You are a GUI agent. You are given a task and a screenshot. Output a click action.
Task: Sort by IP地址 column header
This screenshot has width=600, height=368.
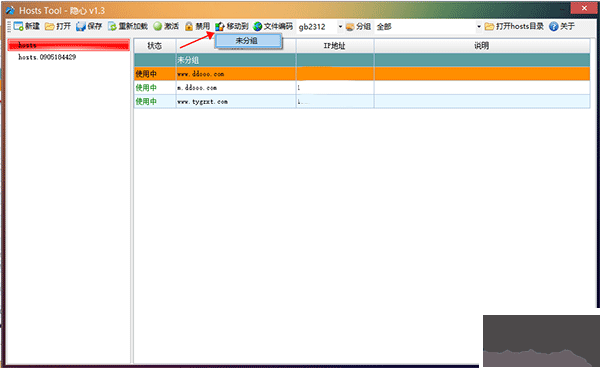click(x=335, y=46)
